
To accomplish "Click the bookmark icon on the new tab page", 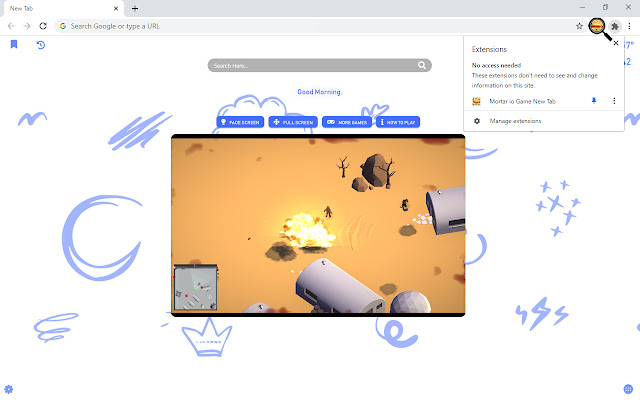I will 14,44.
